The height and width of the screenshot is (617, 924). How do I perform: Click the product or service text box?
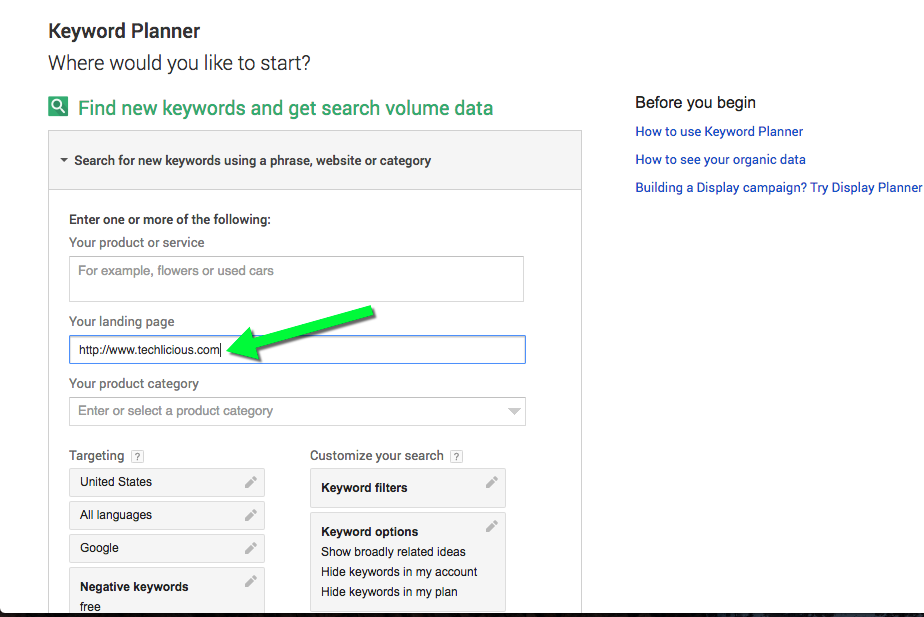point(296,279)
